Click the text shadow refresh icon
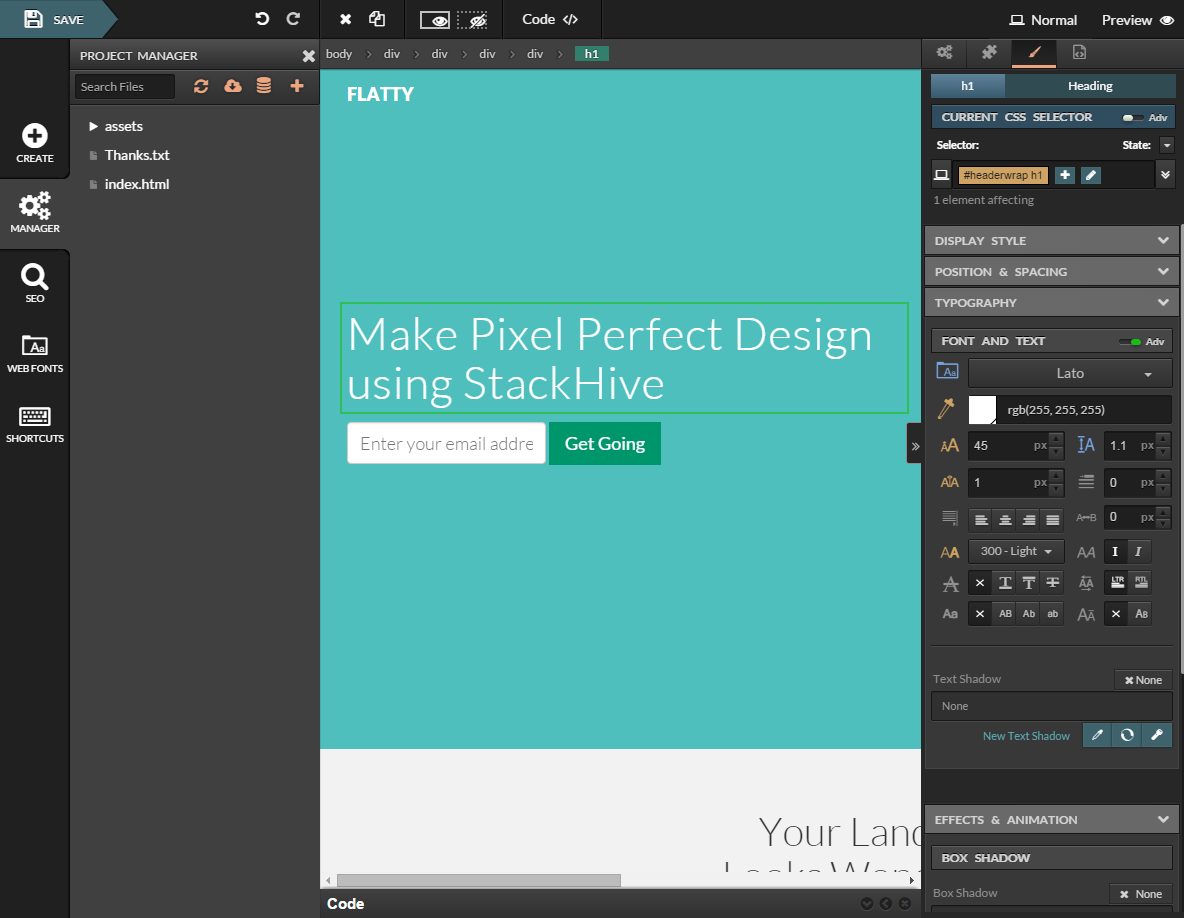Viewport: 1184px width, 918px height. tap(1127, 735)
